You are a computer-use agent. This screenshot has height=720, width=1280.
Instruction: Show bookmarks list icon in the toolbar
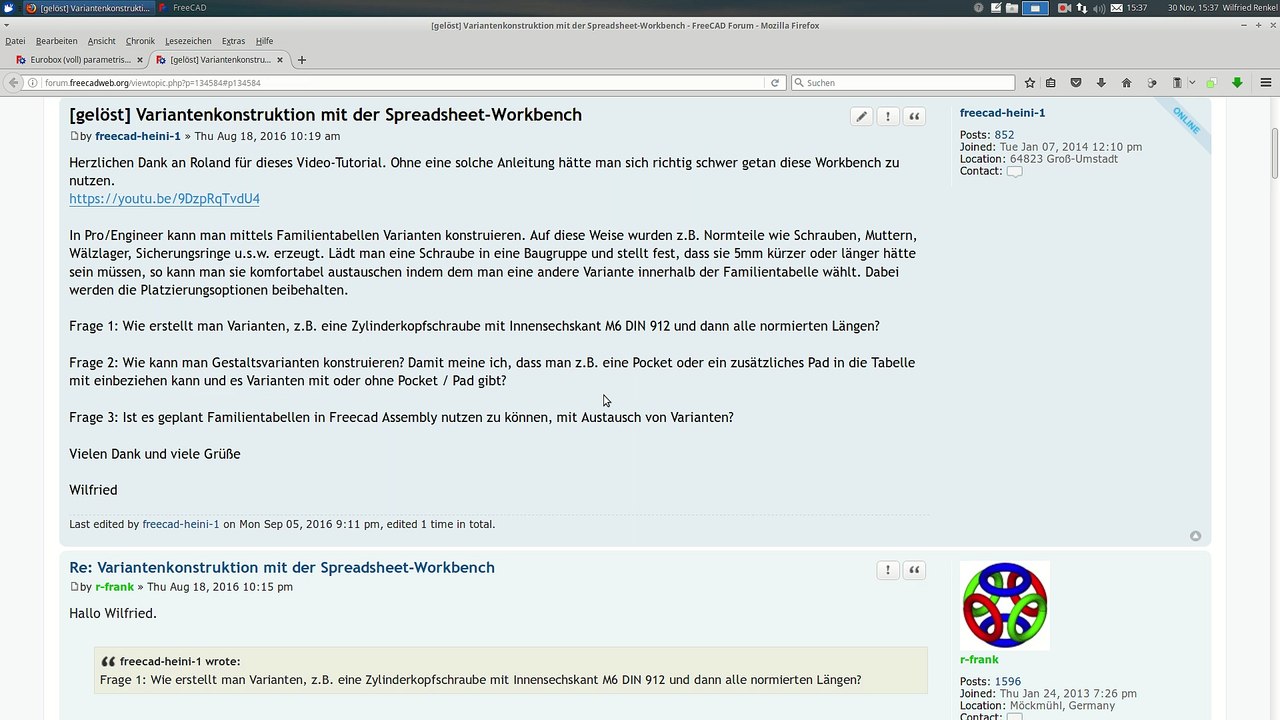click(1051, 83)
